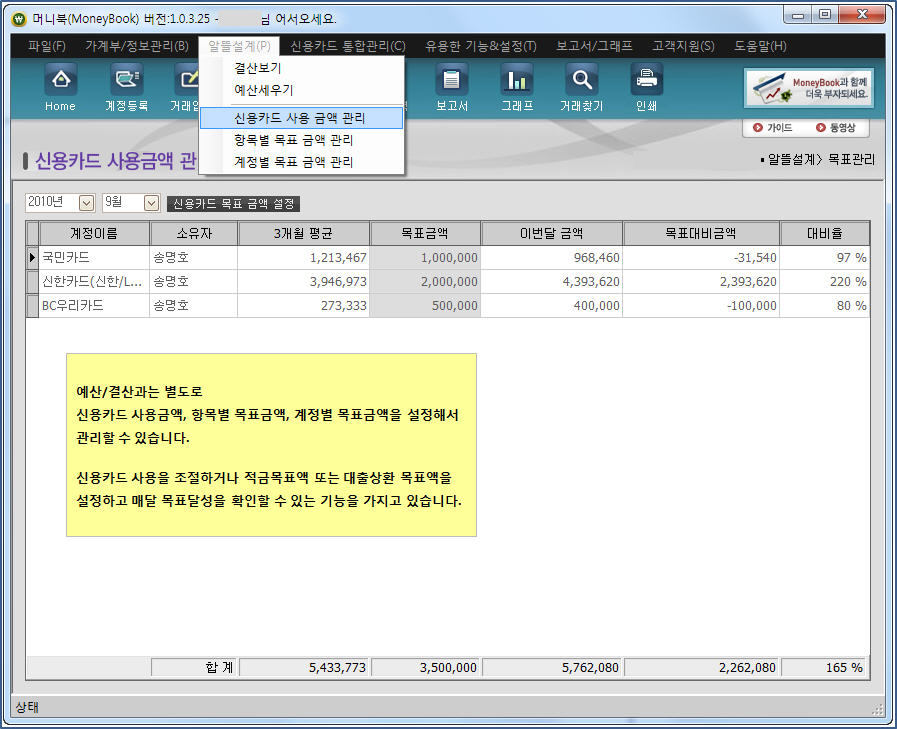Click the 목표금액 column header
This screenshot has width=897, height=729.
point(425,233)
